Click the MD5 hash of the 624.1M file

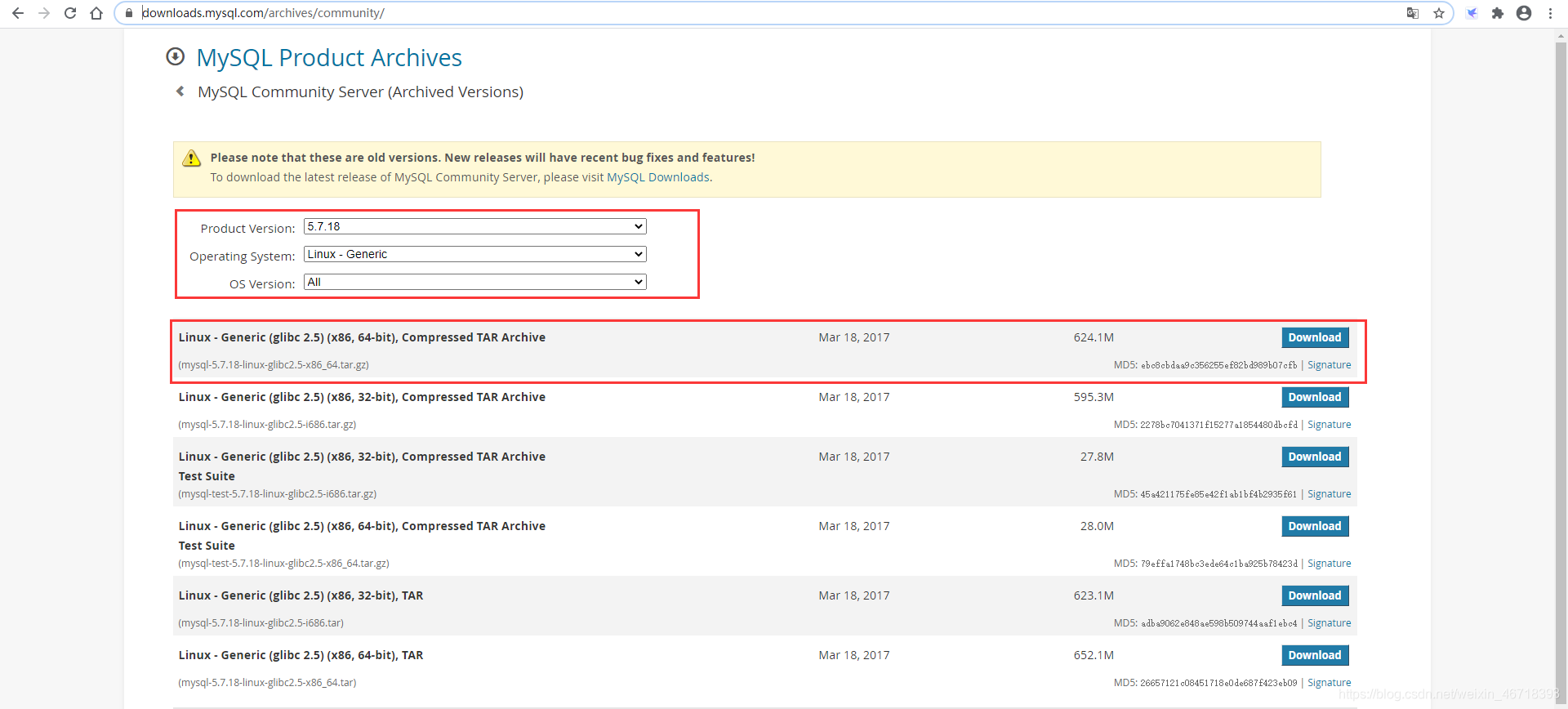pos(1218,365)
